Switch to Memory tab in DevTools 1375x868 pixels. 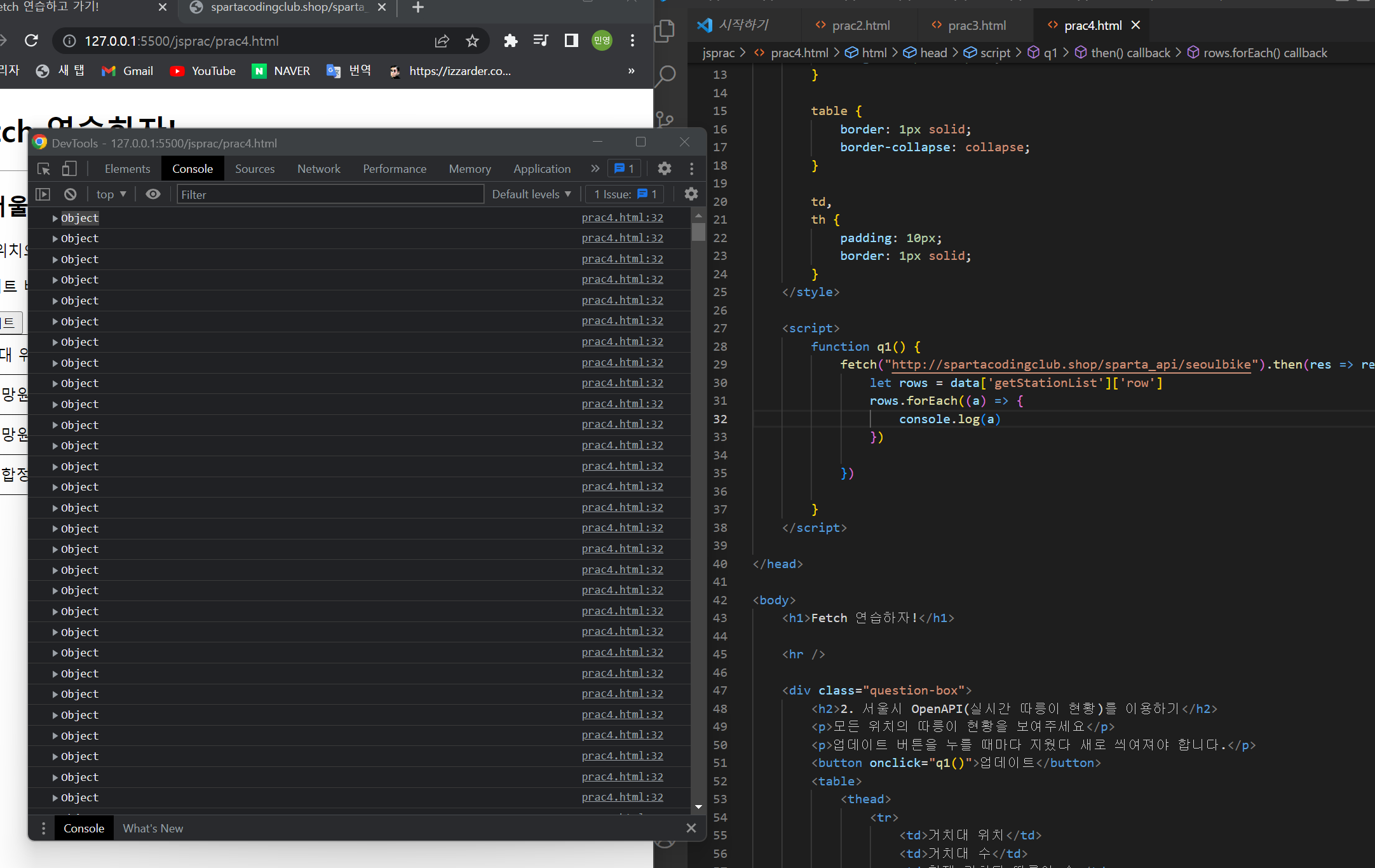coord(470,168)
